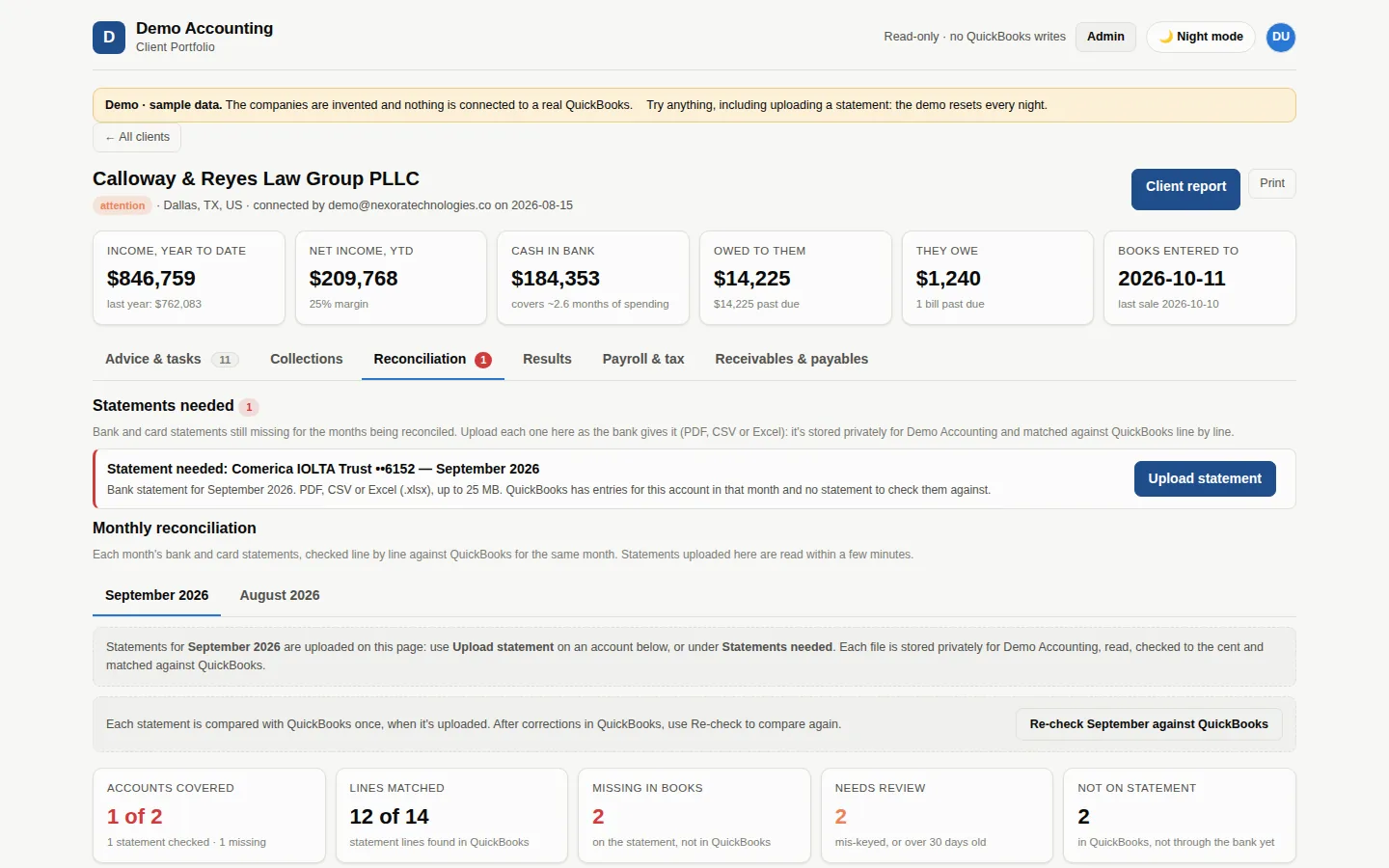Toggle Night mode
Image resolution: width=1389 pixels, height=868 pixels.
tap(1201, 37)
